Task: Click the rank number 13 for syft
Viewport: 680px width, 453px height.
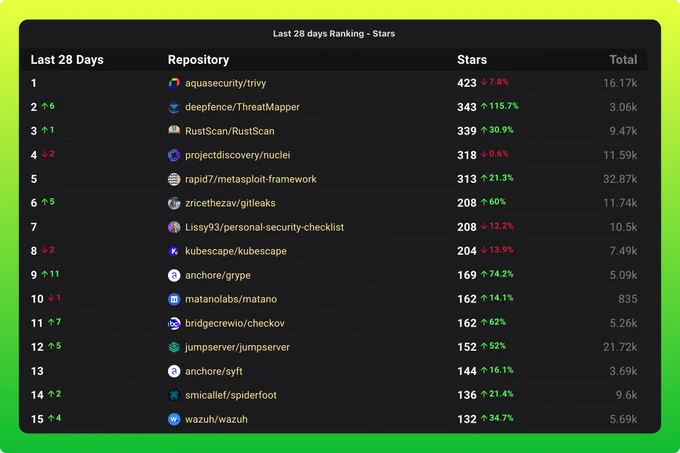Action: tap(37, 372)
